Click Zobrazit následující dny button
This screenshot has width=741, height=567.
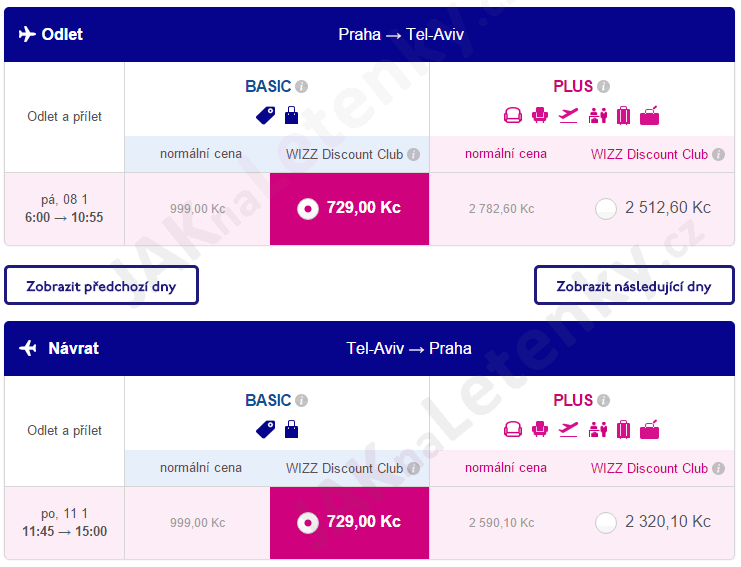pos(634,285)
